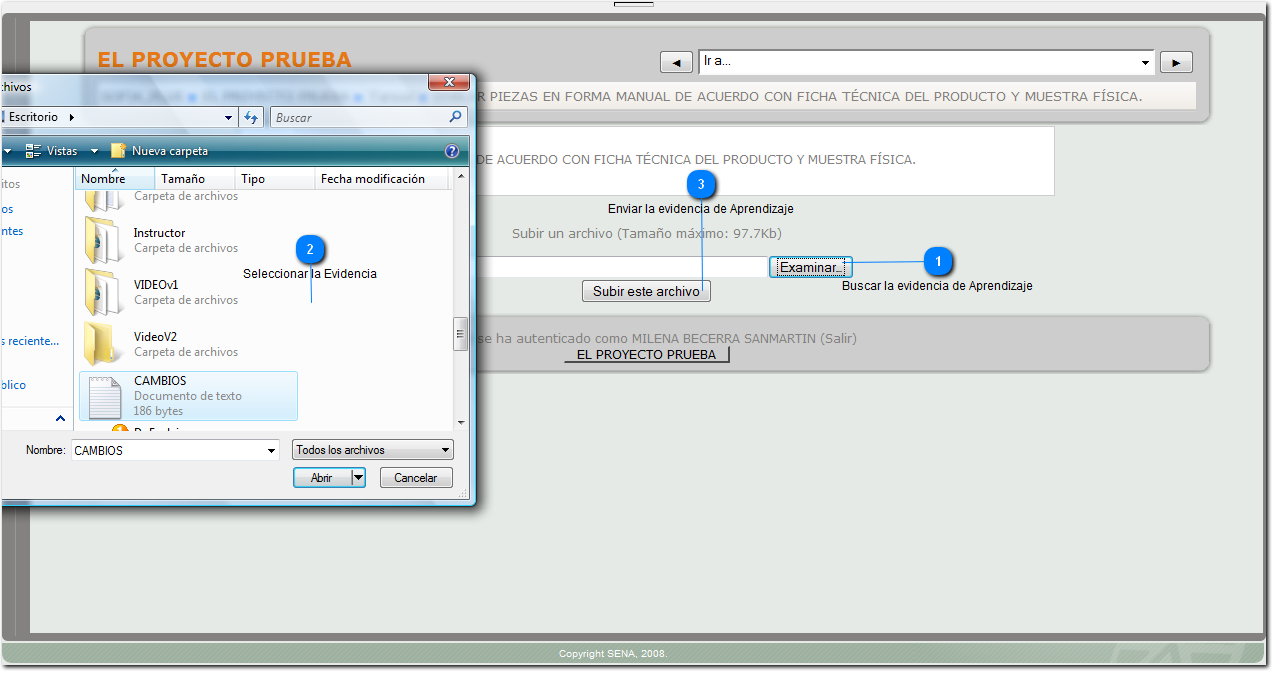Select the VIDEOv1 folder icon
1279x678 pixels.
pyautogui.click(x=104, y=292)
